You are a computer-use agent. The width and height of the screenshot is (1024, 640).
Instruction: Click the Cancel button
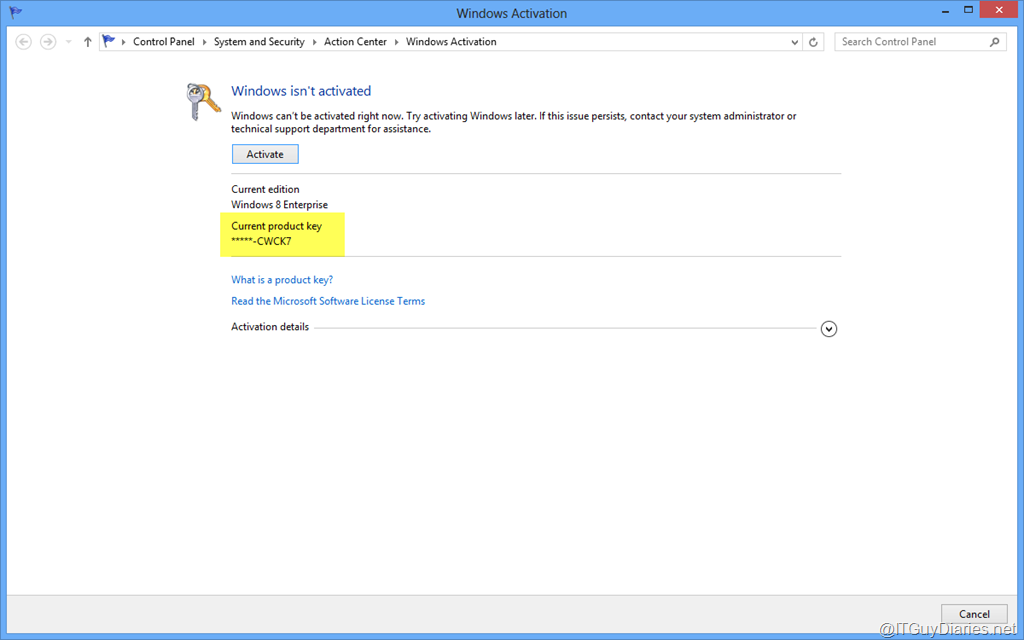[974, 614]
